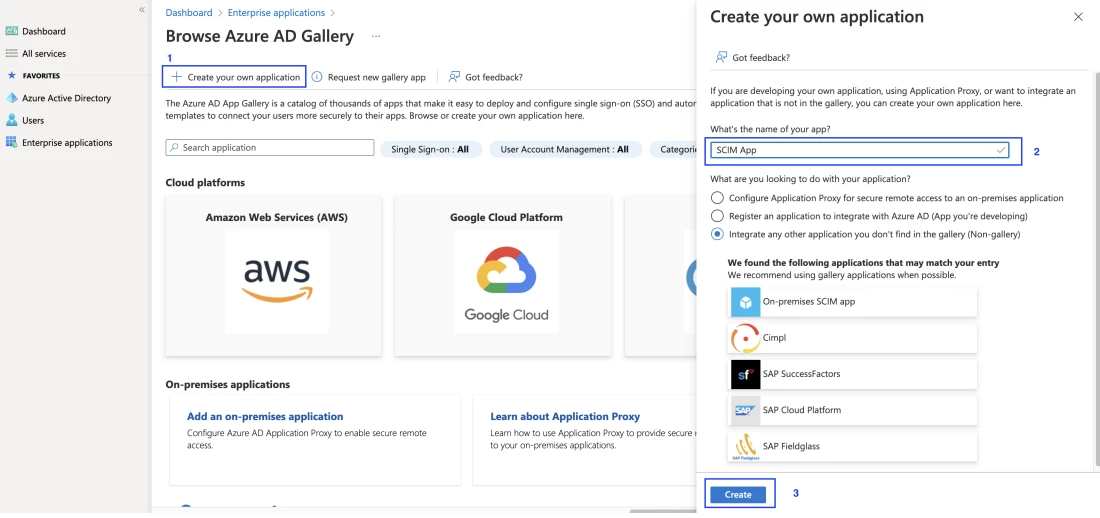Click the Cimpl app icon
1100x518 pixels.
pos(745,338)
